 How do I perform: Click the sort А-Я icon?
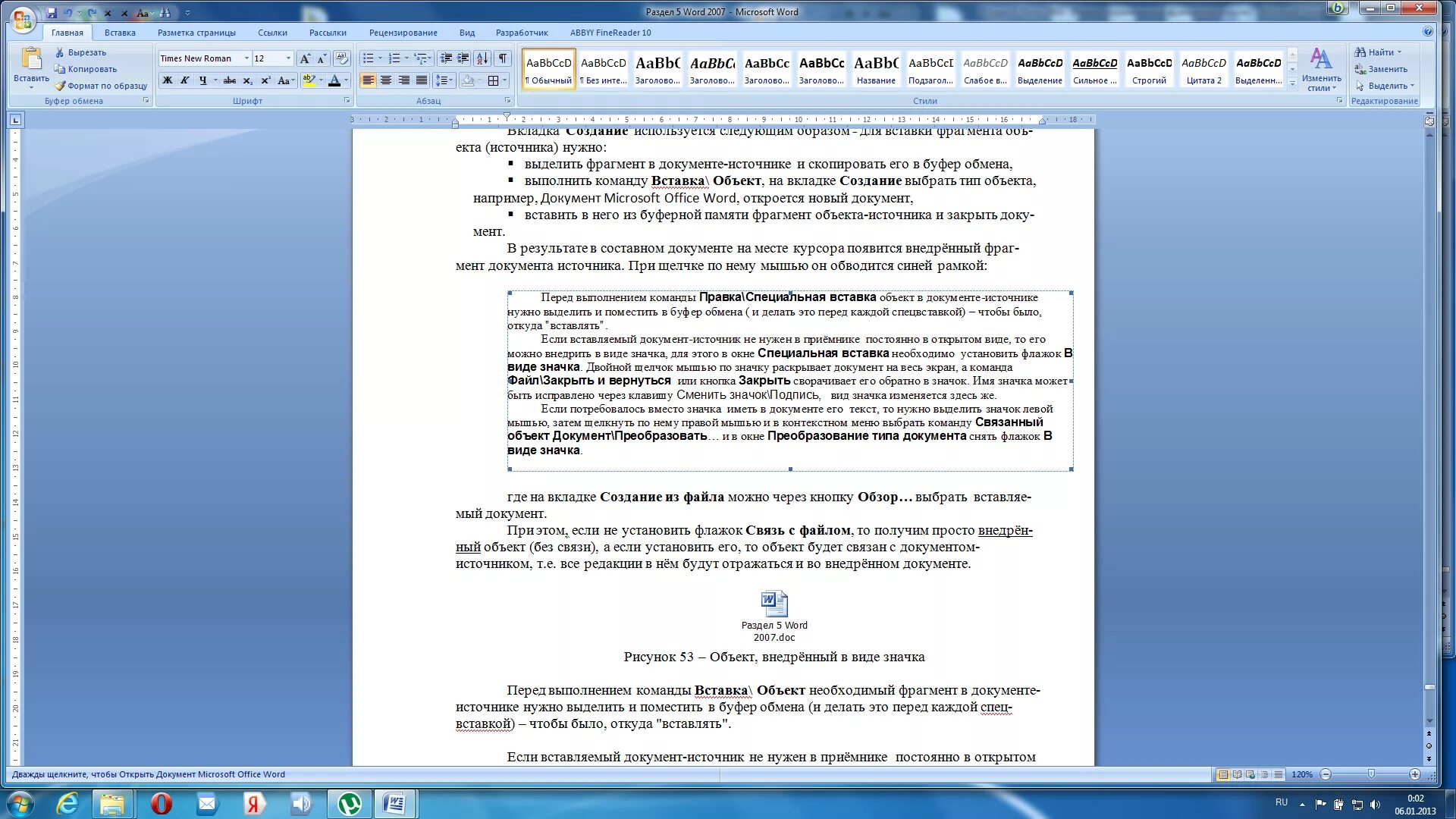pyautogui.click(x=482, y=58)
